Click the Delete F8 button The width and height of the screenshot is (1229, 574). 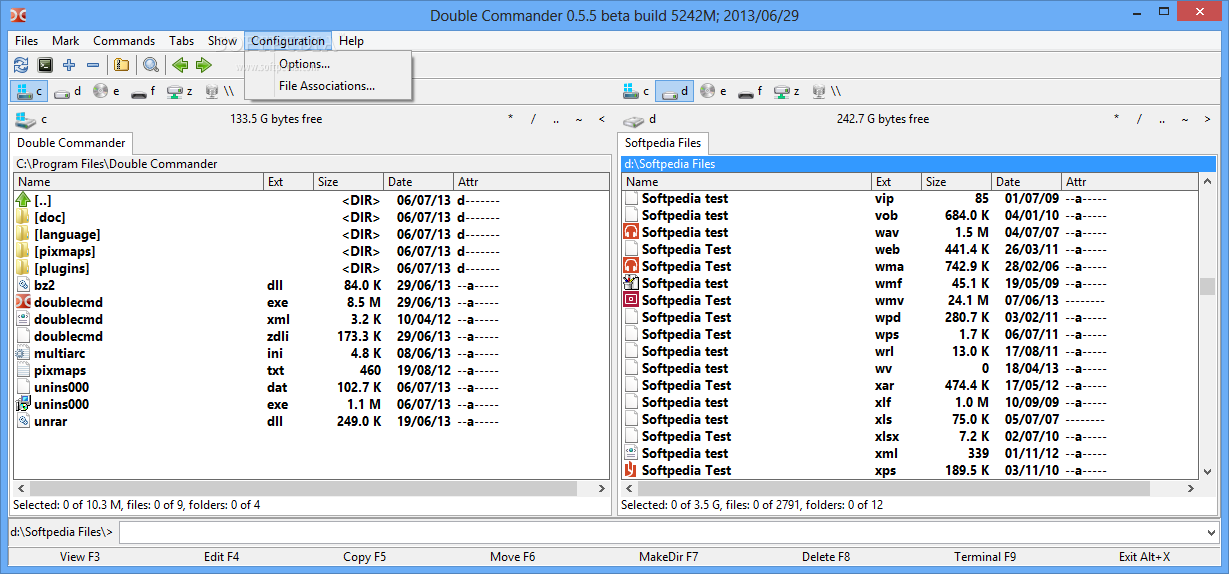pyautogui.click(x=826, y=557)
